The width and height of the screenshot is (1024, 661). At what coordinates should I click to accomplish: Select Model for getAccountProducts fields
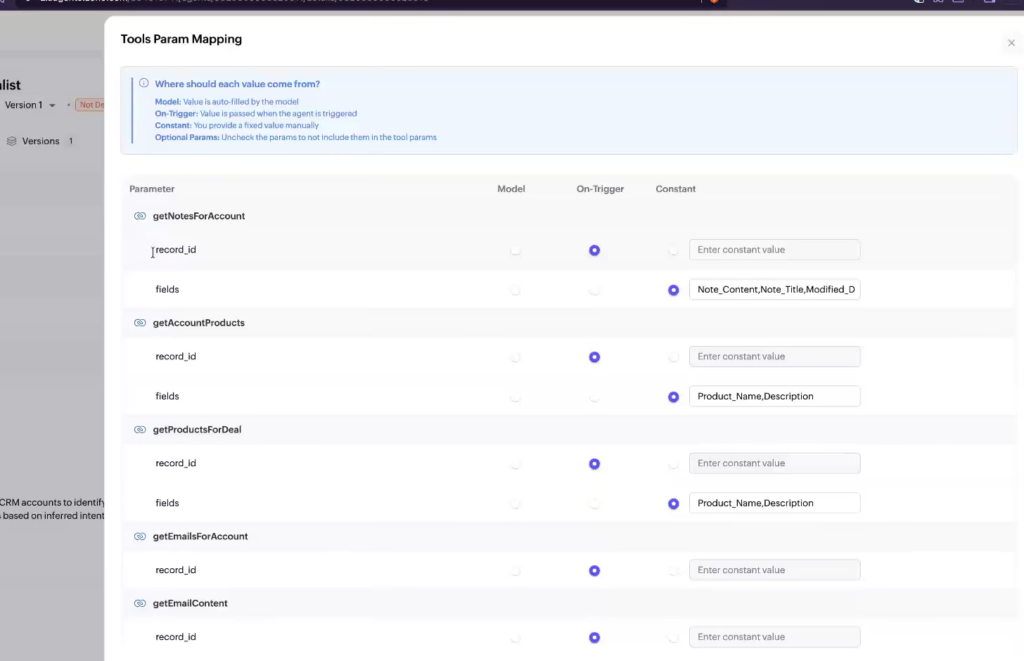(x=515, y=397)
